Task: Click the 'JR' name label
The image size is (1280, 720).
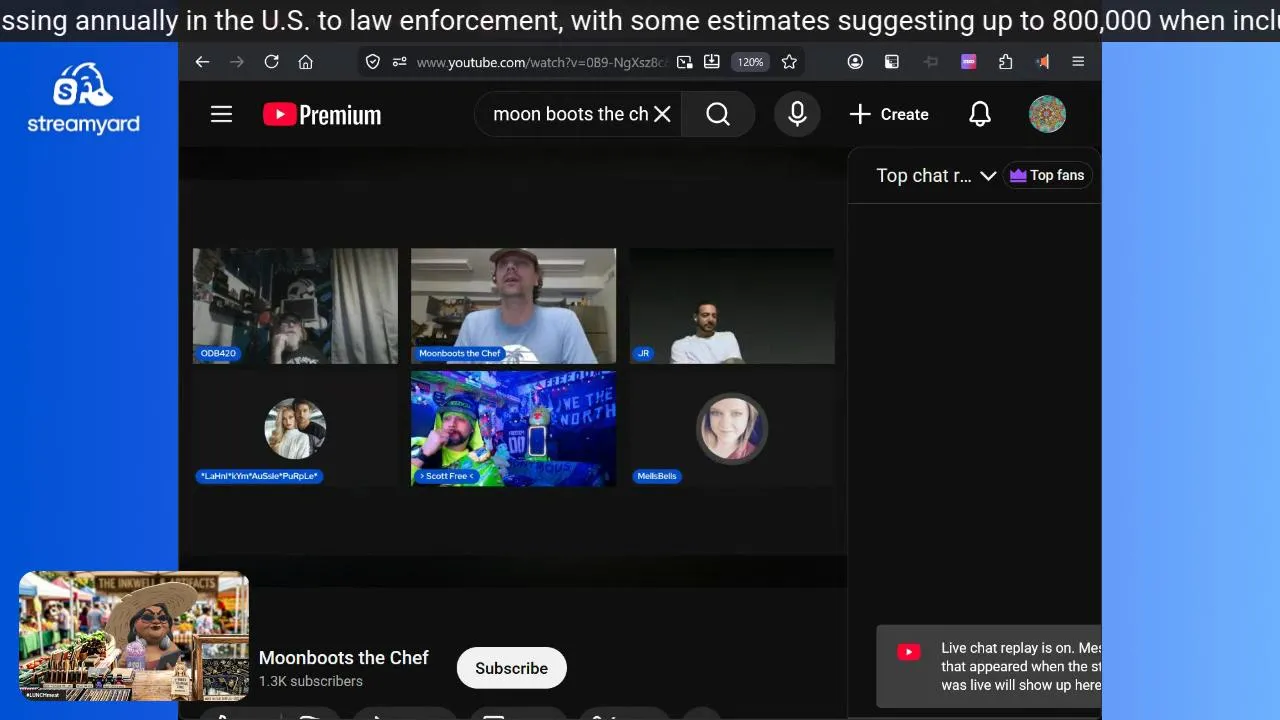Action: (x=643, y=353)
